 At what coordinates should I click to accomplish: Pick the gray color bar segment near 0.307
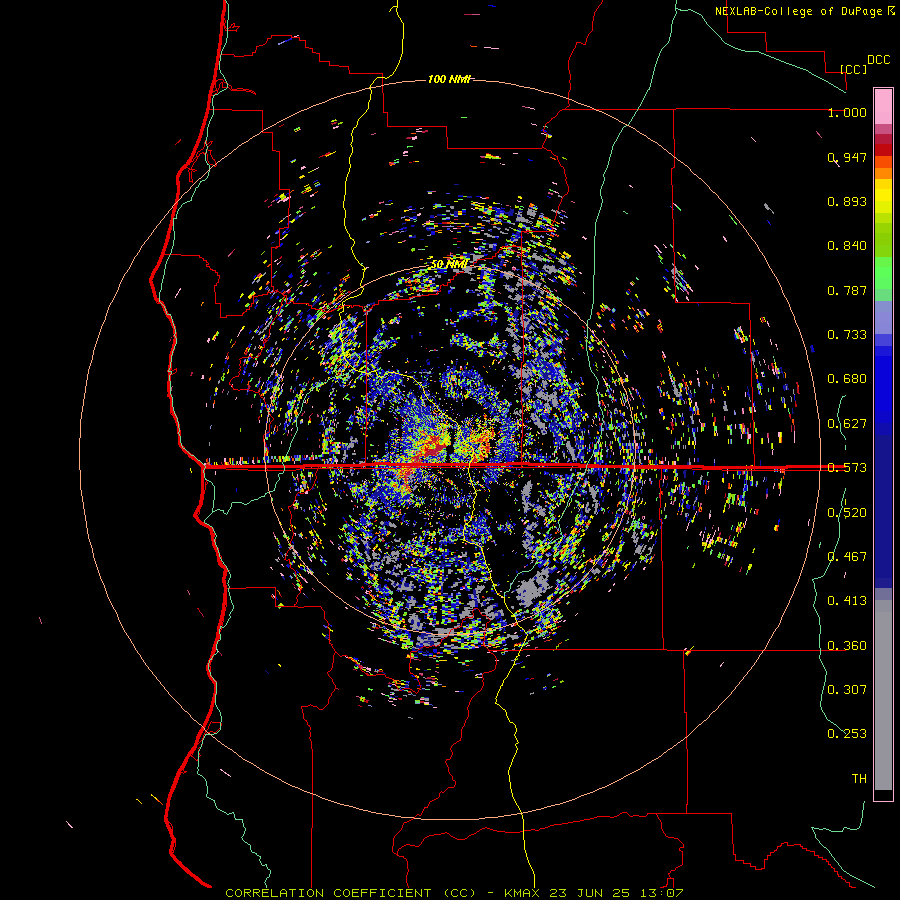tap(883, 695)
